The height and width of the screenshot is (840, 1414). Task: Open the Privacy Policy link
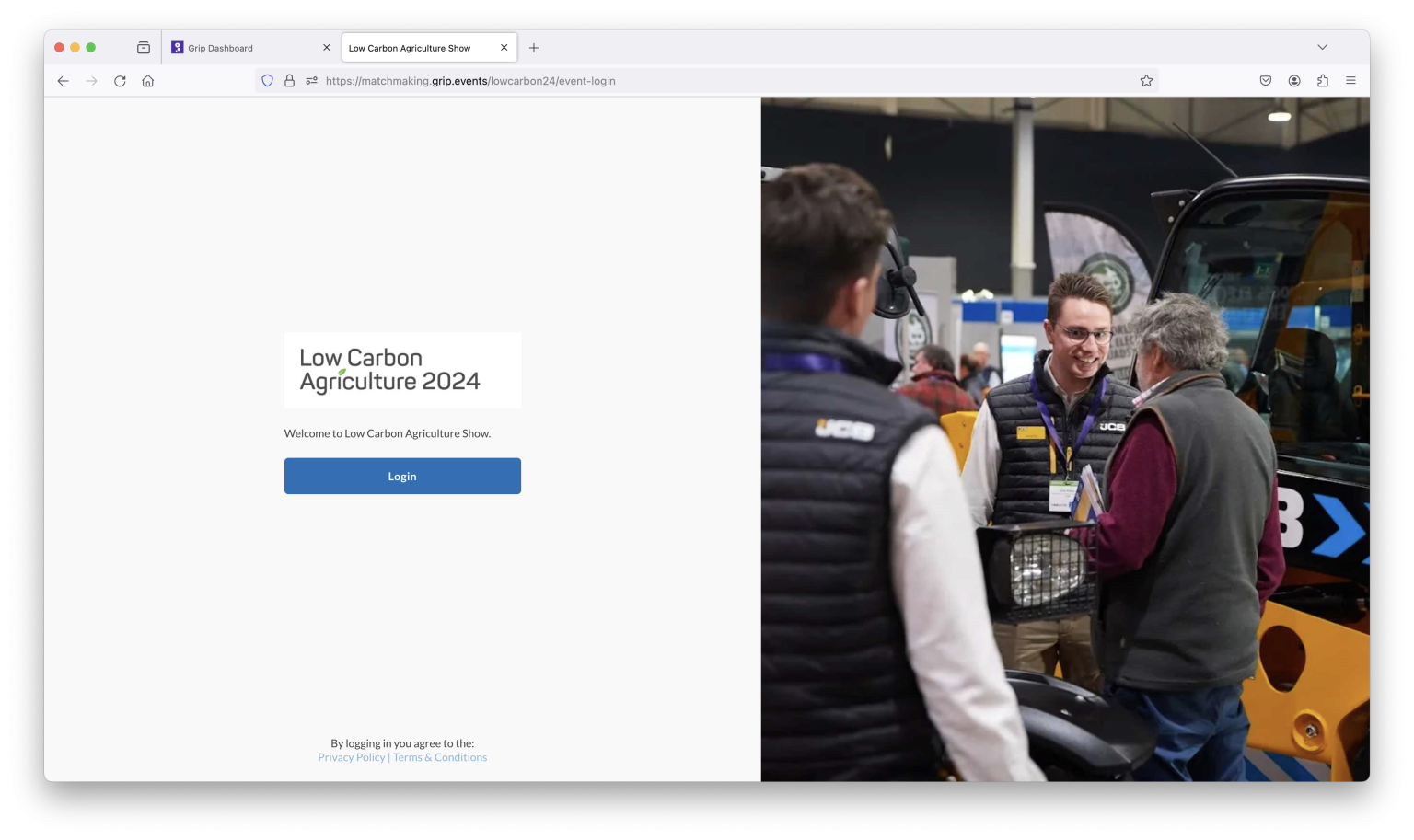(x=351, y=756)
